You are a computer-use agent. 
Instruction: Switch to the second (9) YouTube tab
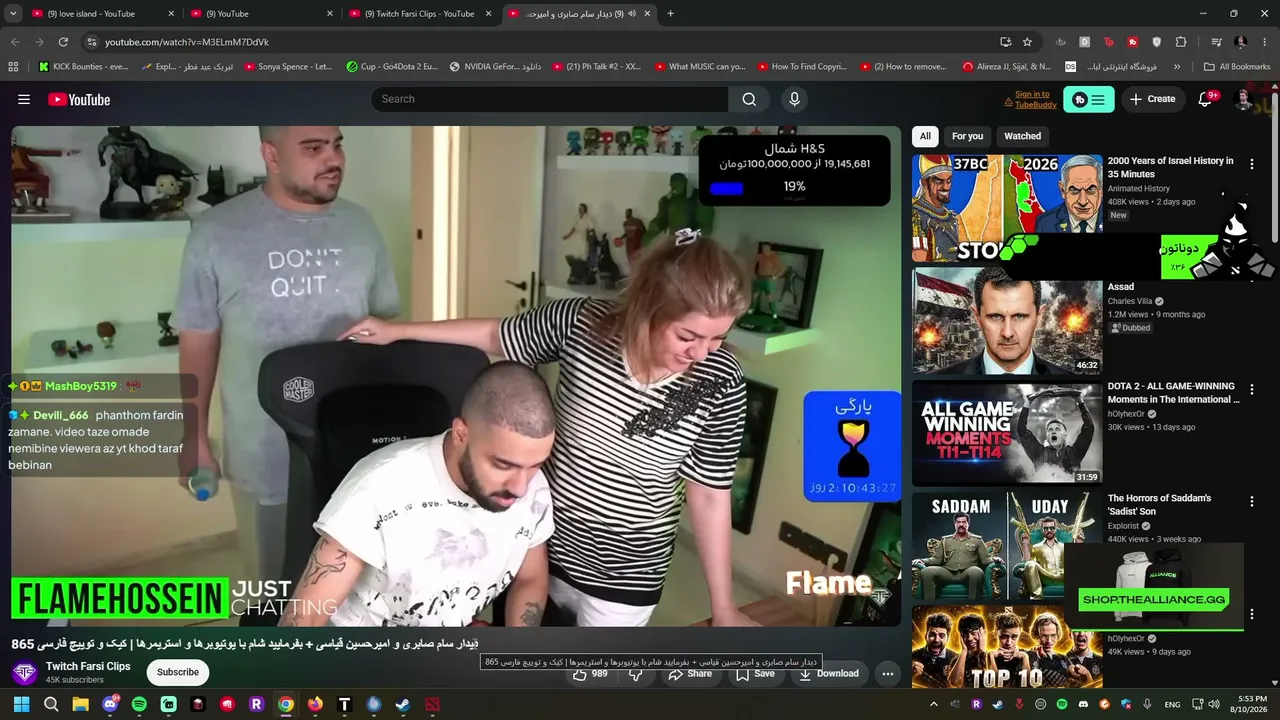261,14
